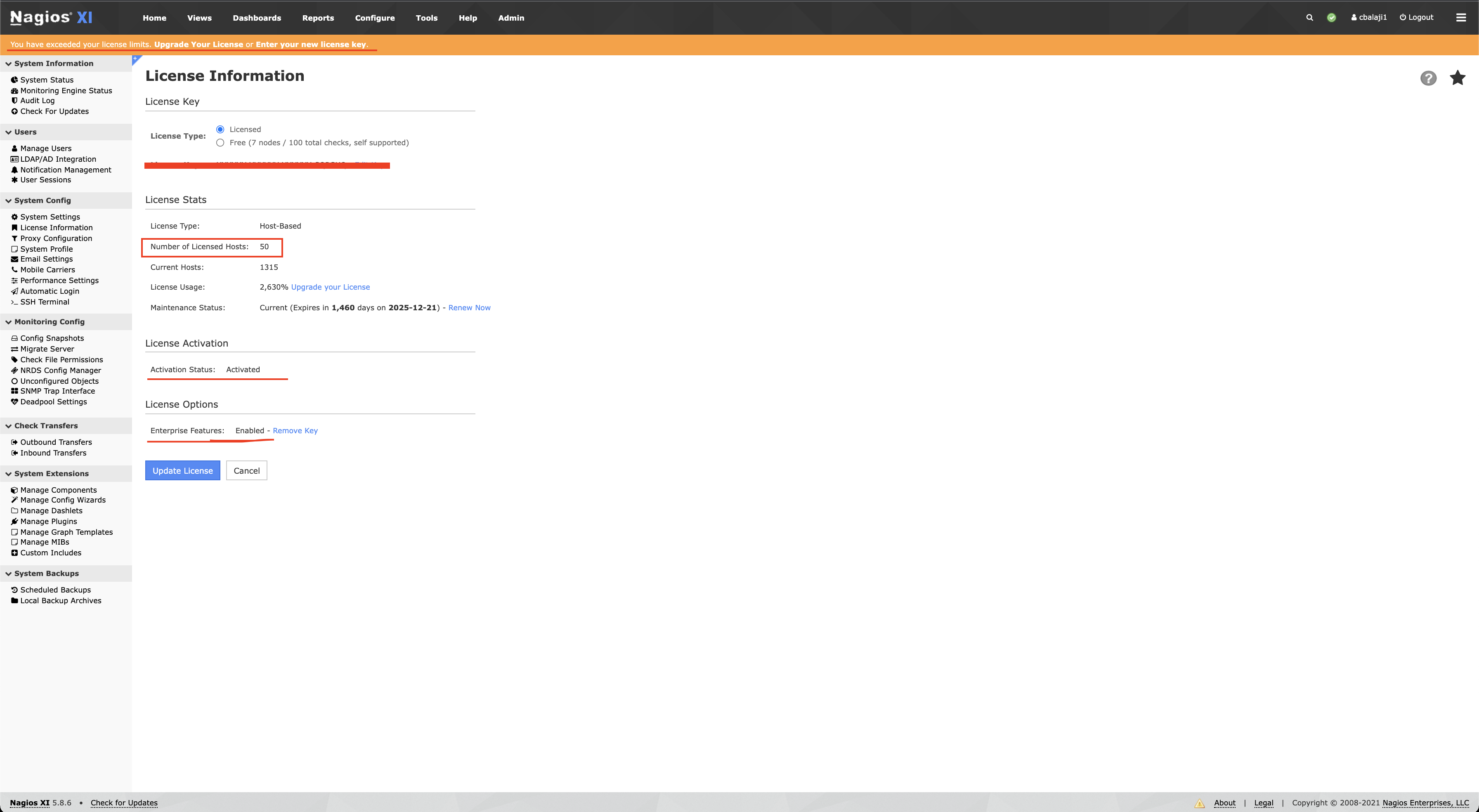Select the Free license radio button
The width and height of the screenshot is (1479, 812).
(x=220, y=142)
